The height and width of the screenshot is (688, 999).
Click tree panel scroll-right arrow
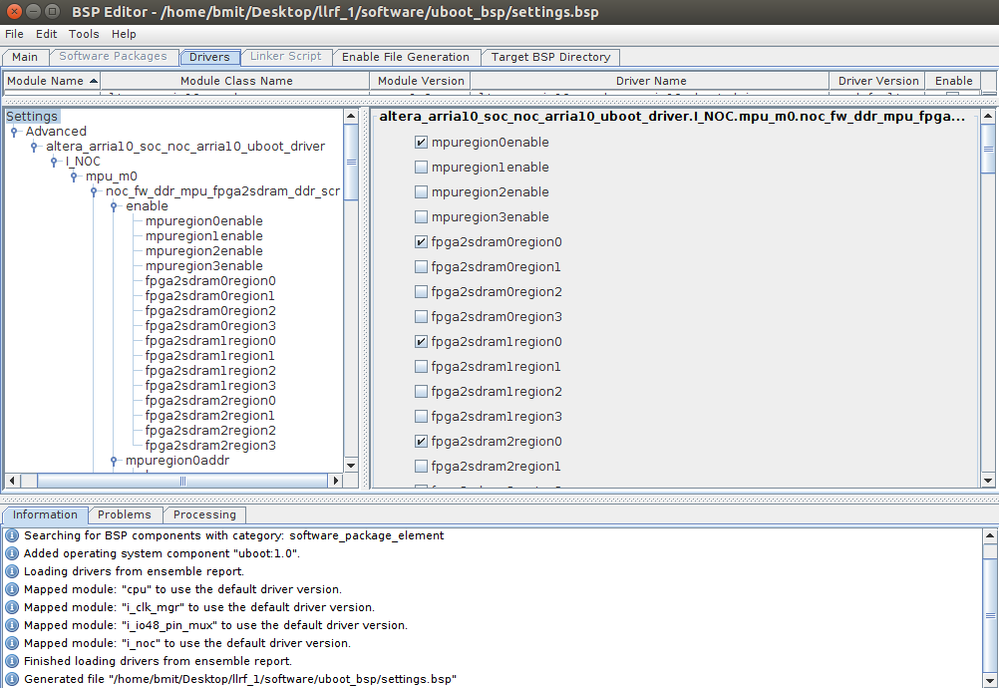click(x=336, y=480)
